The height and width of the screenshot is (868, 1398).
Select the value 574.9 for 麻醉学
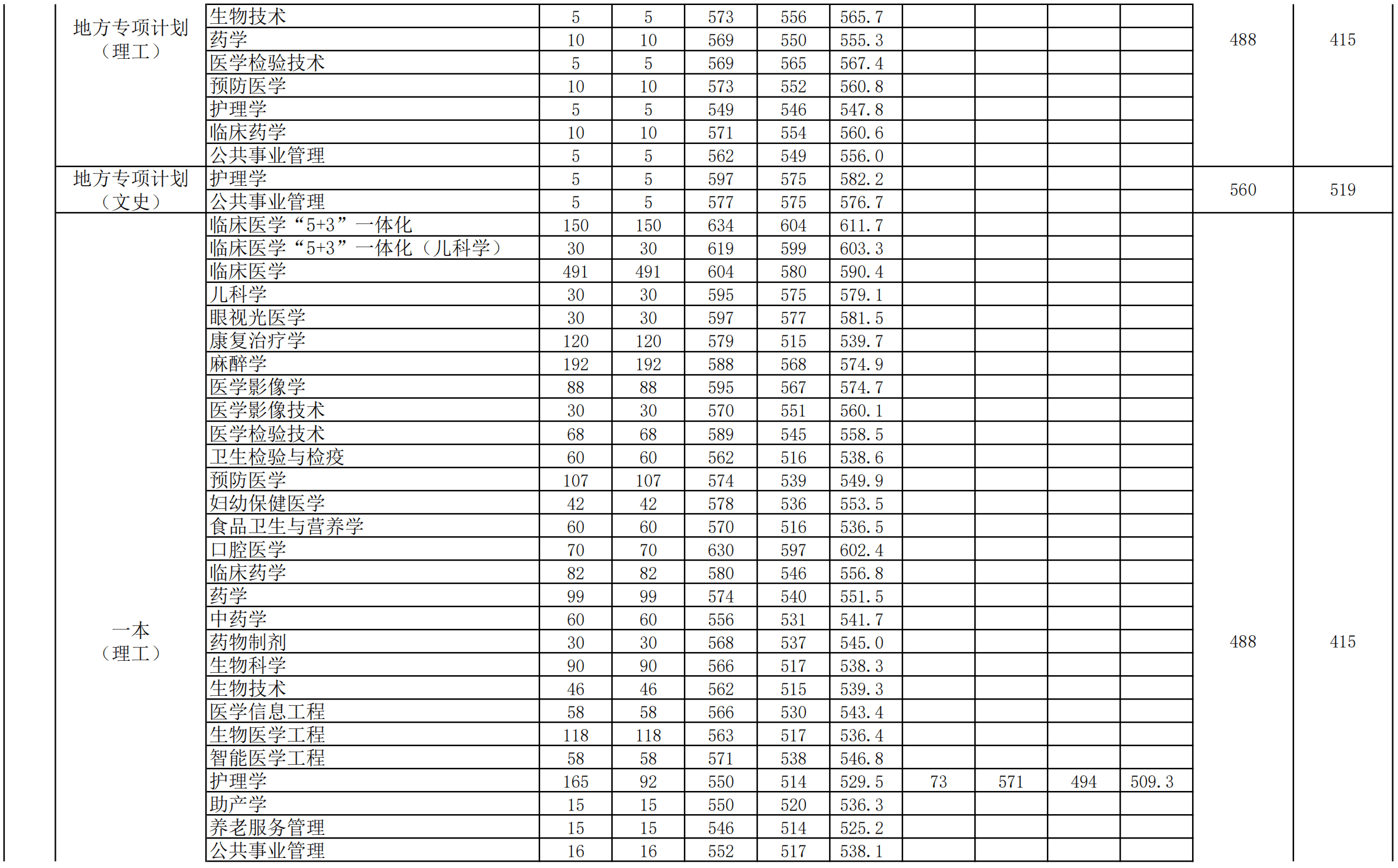[x=862, y=364]
